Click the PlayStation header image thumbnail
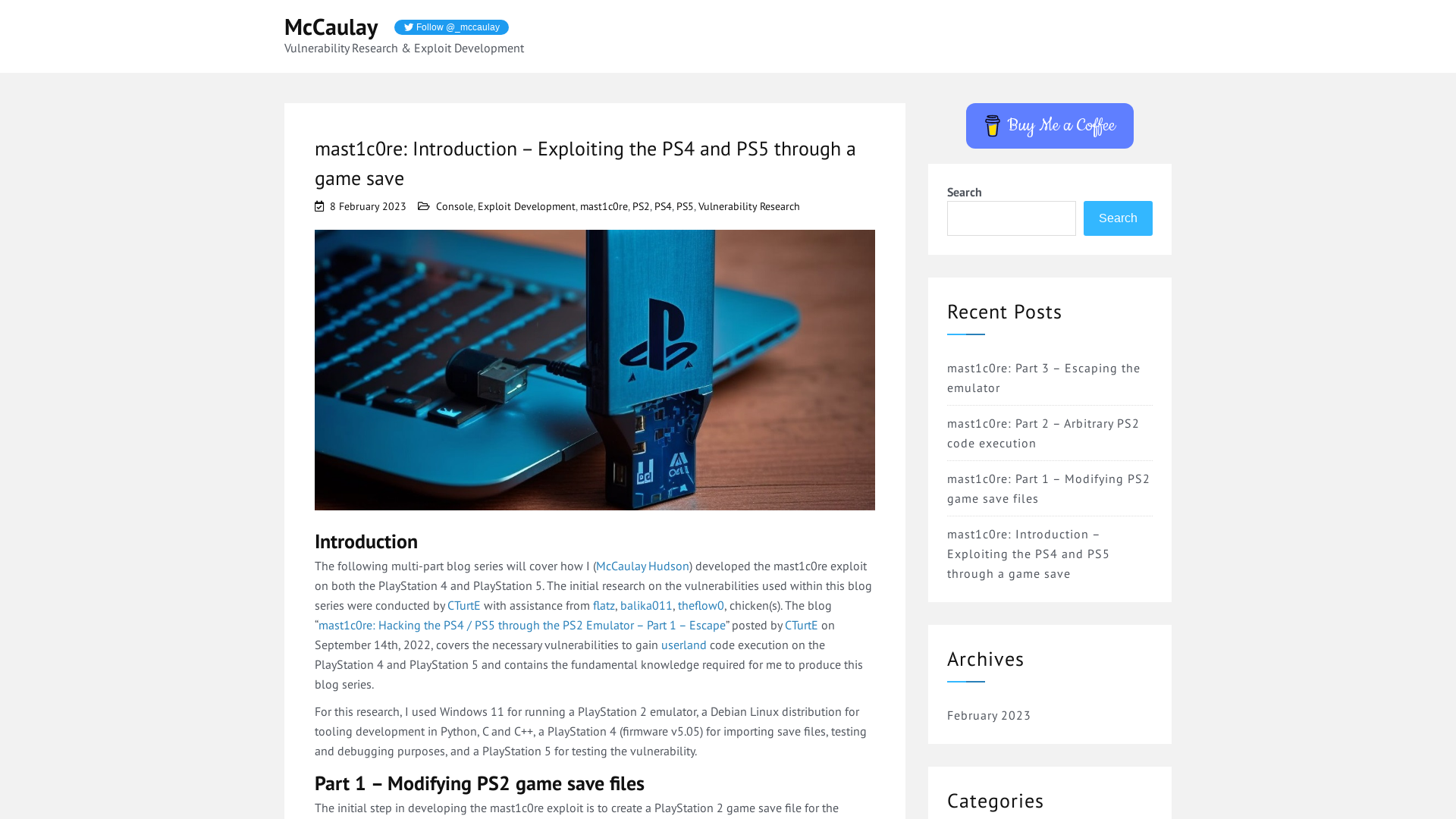The image size is (1456, 819). 594,369
